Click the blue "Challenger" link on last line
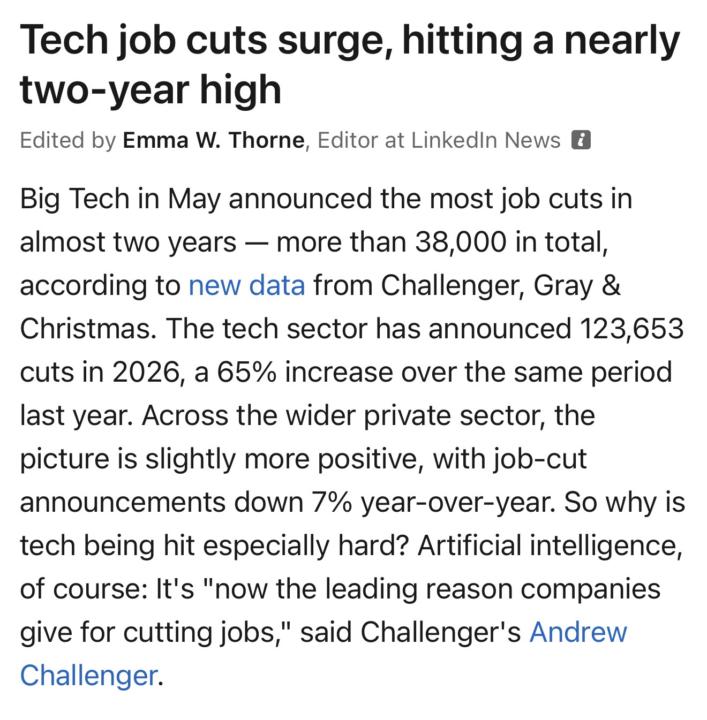The width and height of the screenshot is (707, 720). point(89,676)
